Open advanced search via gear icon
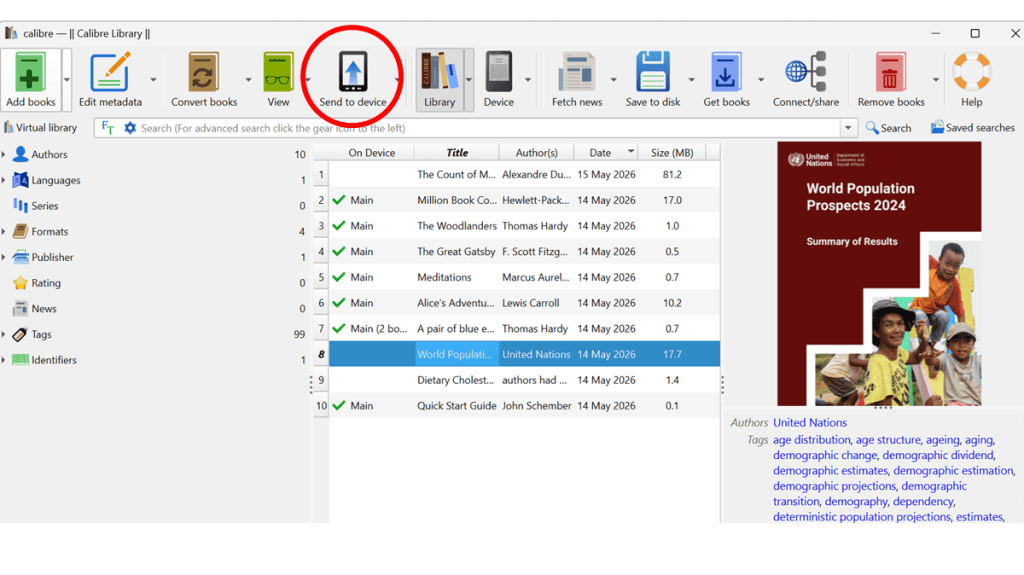This screenshot has width=1024, height=575. coord(130,128)
